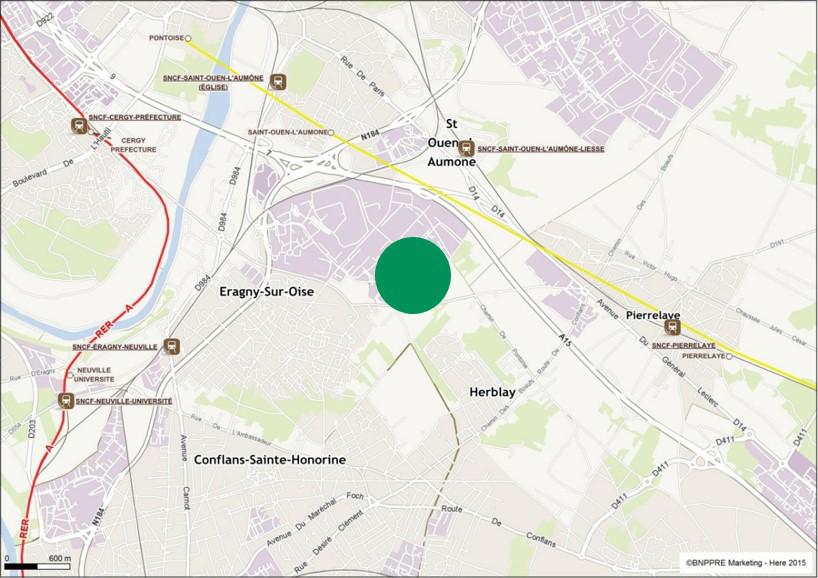This screenshot has height=578, width=818.
Task: Click the green circle site marker
Action: click(x=411, y=276)
